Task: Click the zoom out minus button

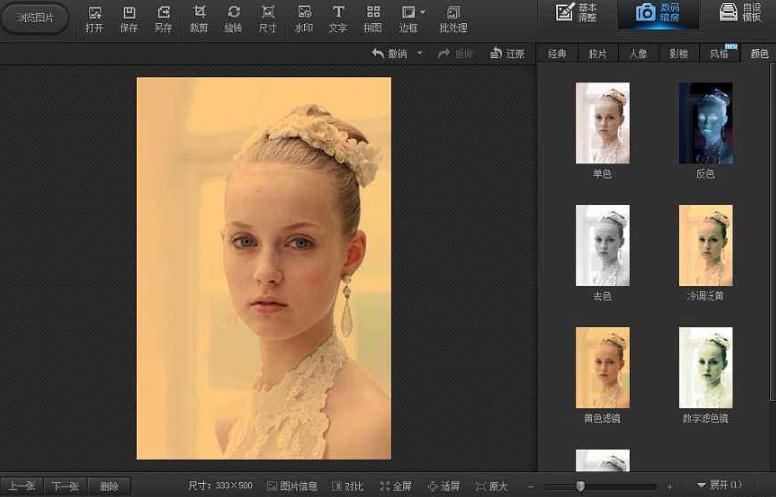Action: point(530,487)
